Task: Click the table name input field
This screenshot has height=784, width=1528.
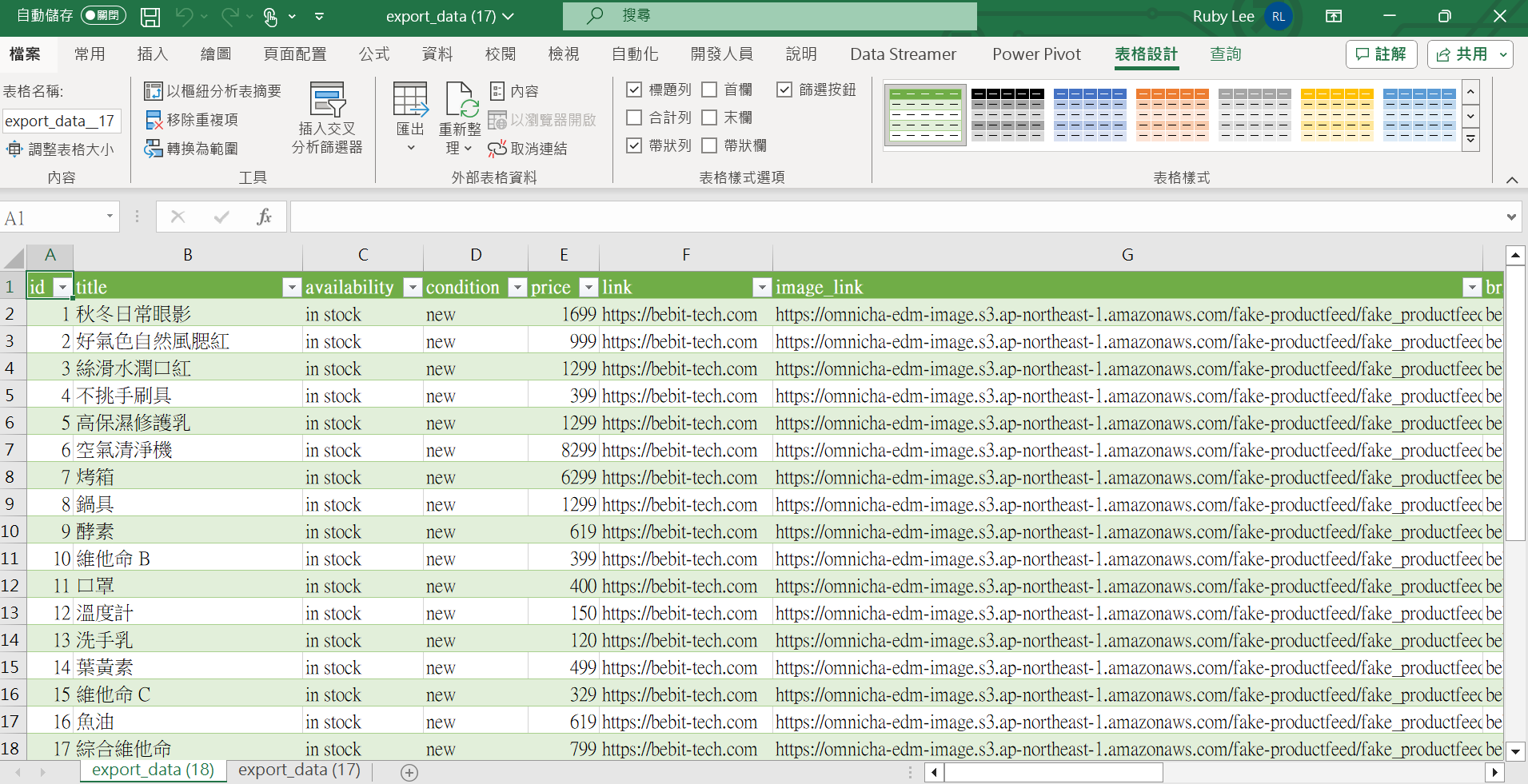Action: (62, 121)
